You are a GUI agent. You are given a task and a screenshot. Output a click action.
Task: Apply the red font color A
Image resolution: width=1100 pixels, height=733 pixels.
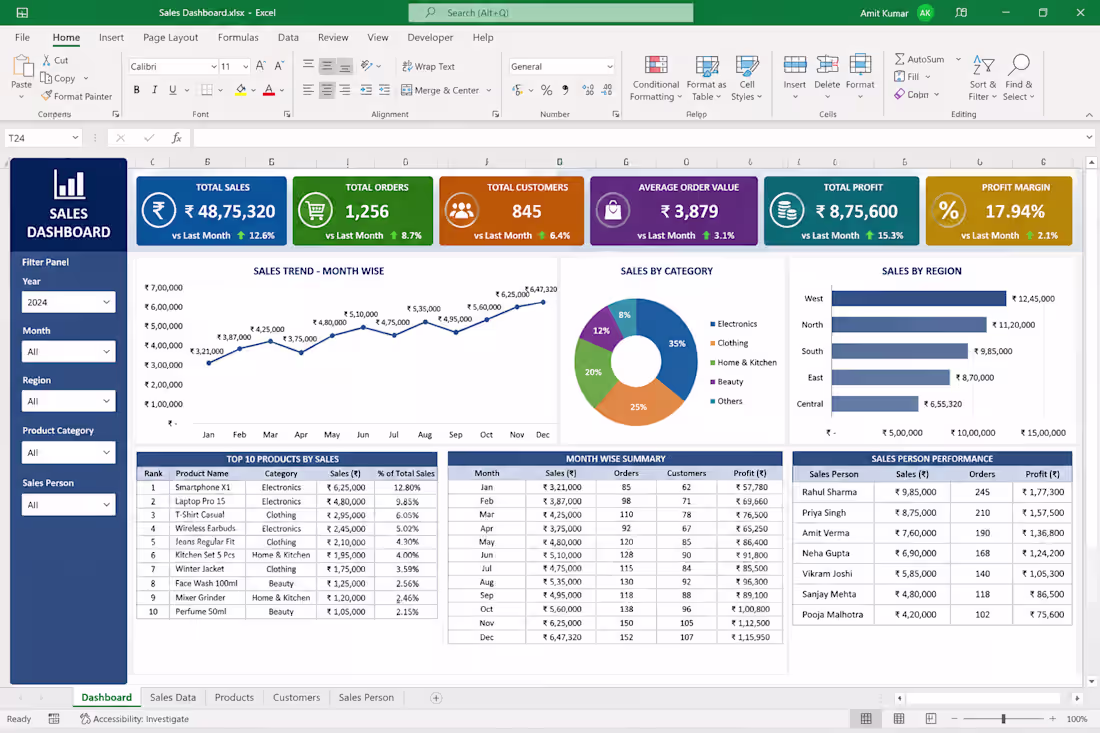269,90
